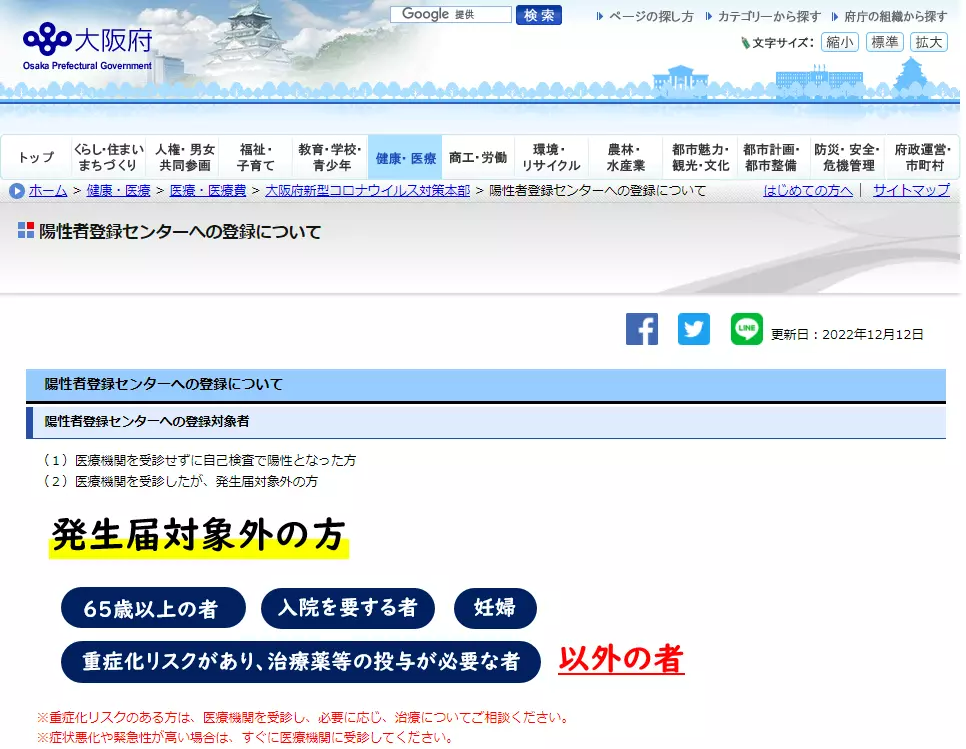Open 農林・水産業 tab
The image size is (966, 749).
click(625, 157)
